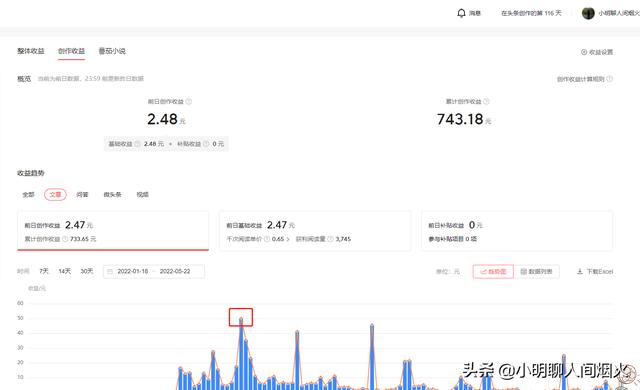Open the 2022-01-18 start date picker

point(133,271)
